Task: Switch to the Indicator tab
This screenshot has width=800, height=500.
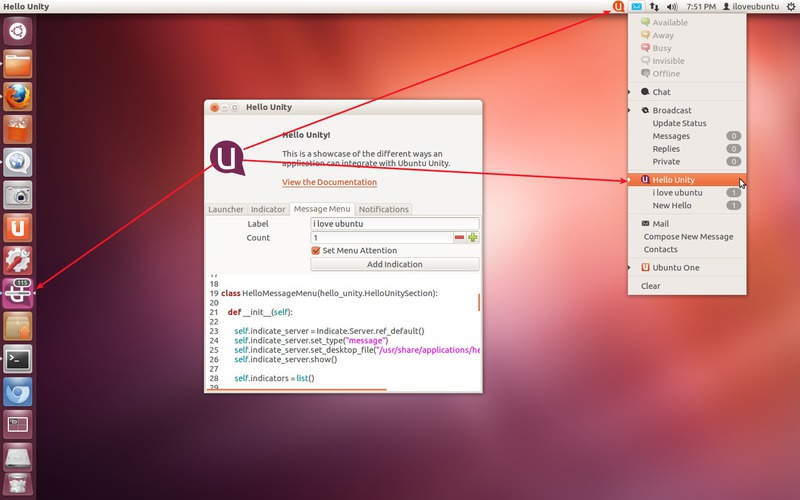Action: 268,209
